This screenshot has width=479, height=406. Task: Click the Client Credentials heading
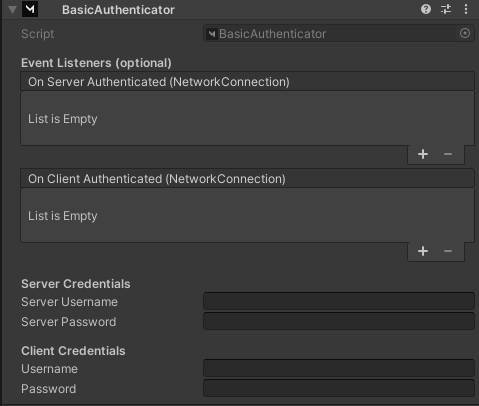[73, 351]
